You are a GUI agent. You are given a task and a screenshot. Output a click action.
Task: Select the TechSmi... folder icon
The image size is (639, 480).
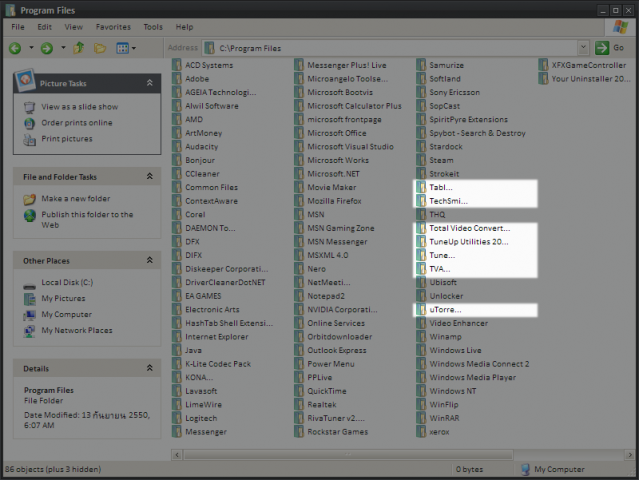tap(421, 201)
